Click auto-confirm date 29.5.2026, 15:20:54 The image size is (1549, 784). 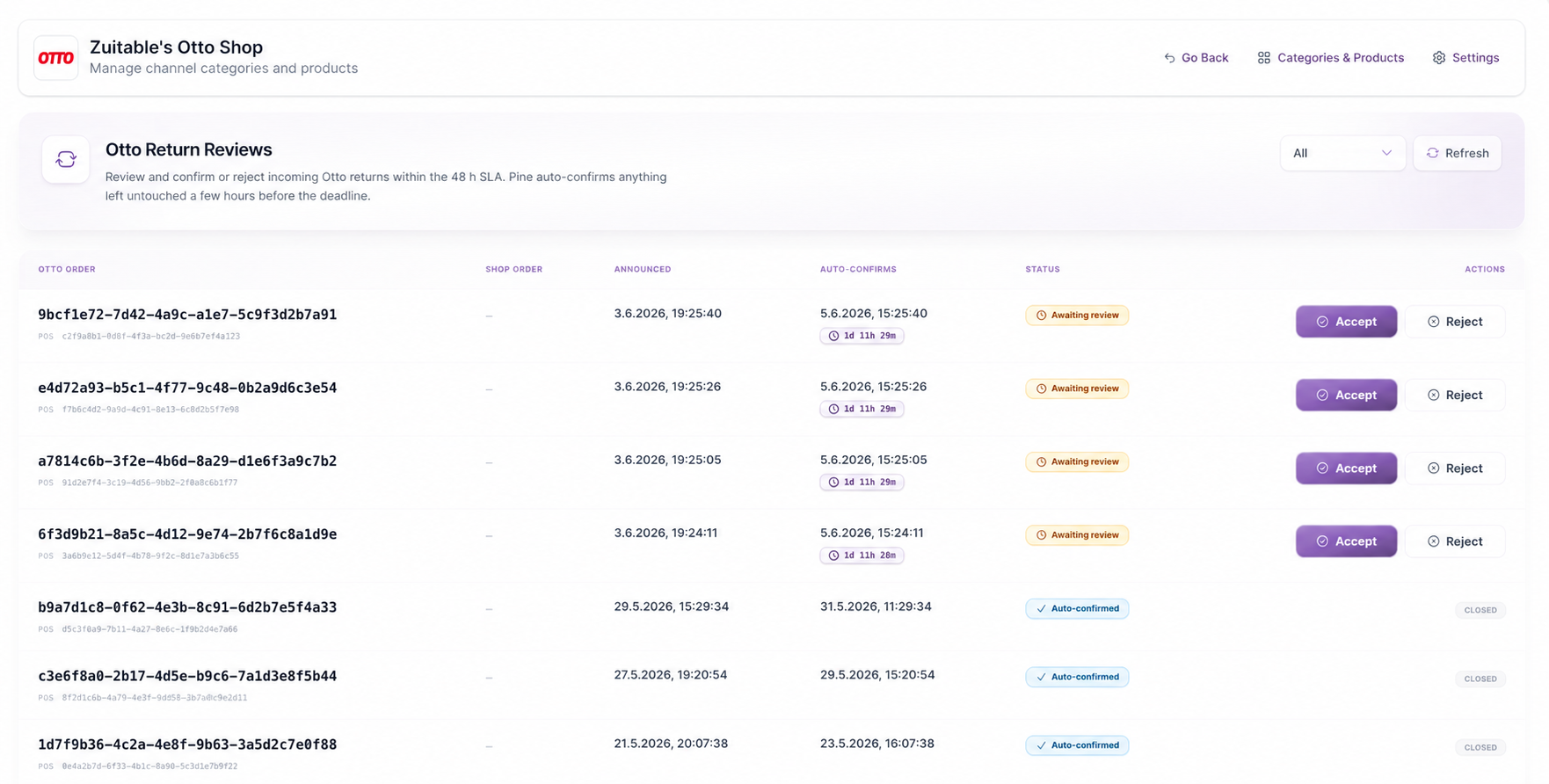point(877,675)
